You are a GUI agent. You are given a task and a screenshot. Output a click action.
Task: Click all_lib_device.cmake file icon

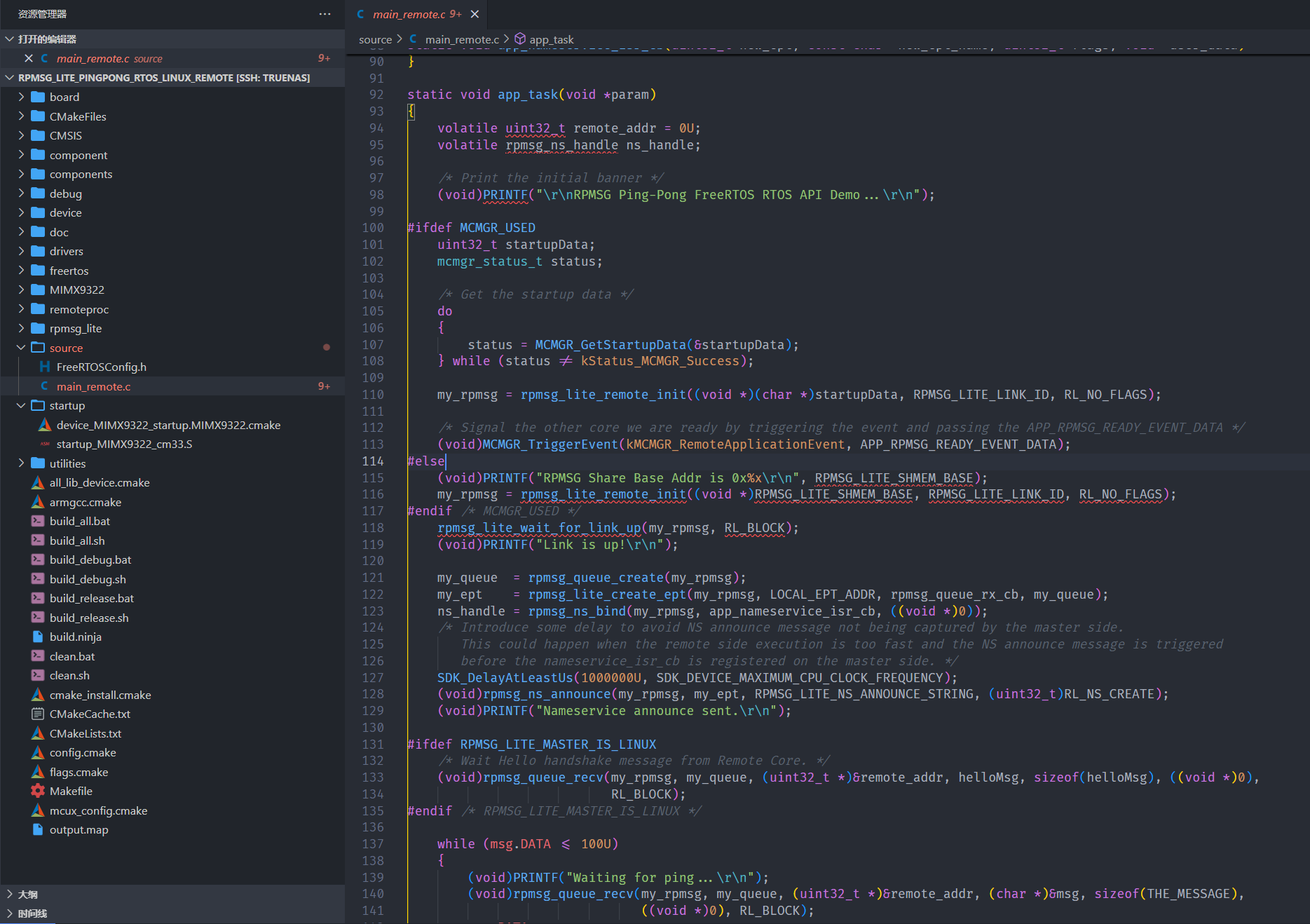[x=38, y=482]
